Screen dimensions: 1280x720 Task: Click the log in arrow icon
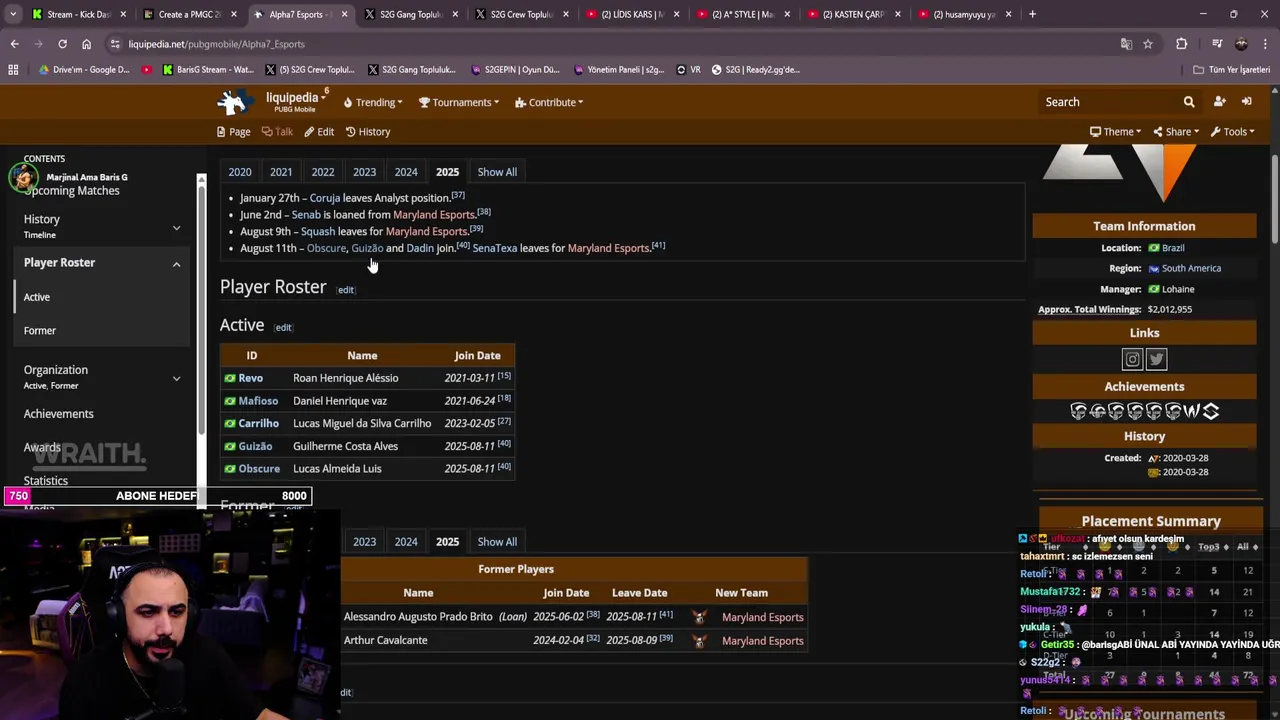point(1246,102)
